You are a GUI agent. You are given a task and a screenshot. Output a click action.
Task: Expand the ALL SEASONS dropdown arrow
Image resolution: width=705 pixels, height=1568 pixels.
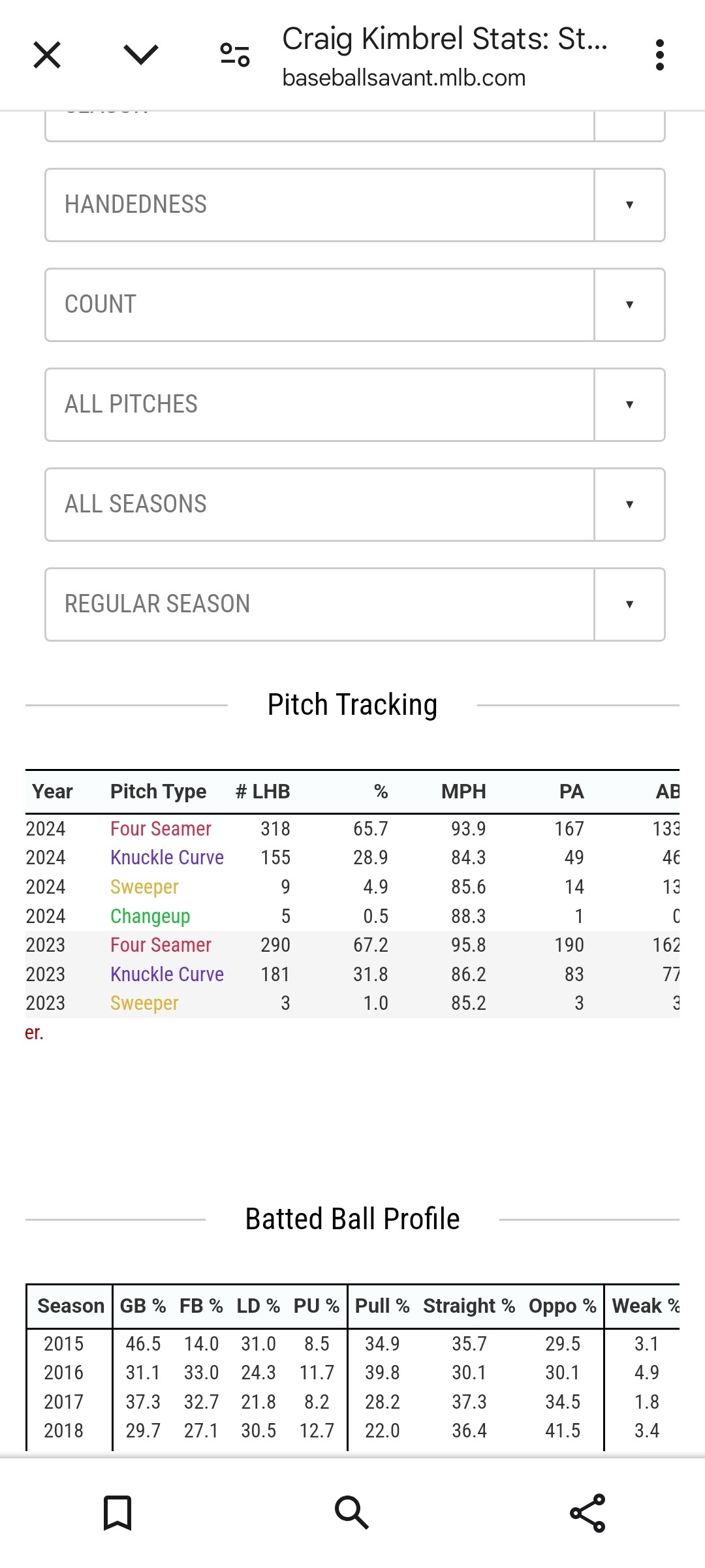[x=629, y=505]
